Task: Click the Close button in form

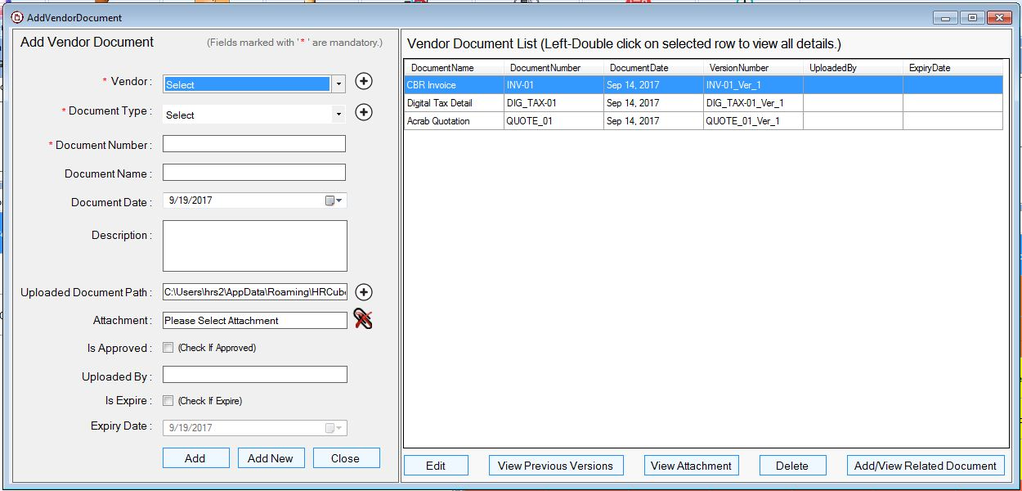Action: coord(345,458)
